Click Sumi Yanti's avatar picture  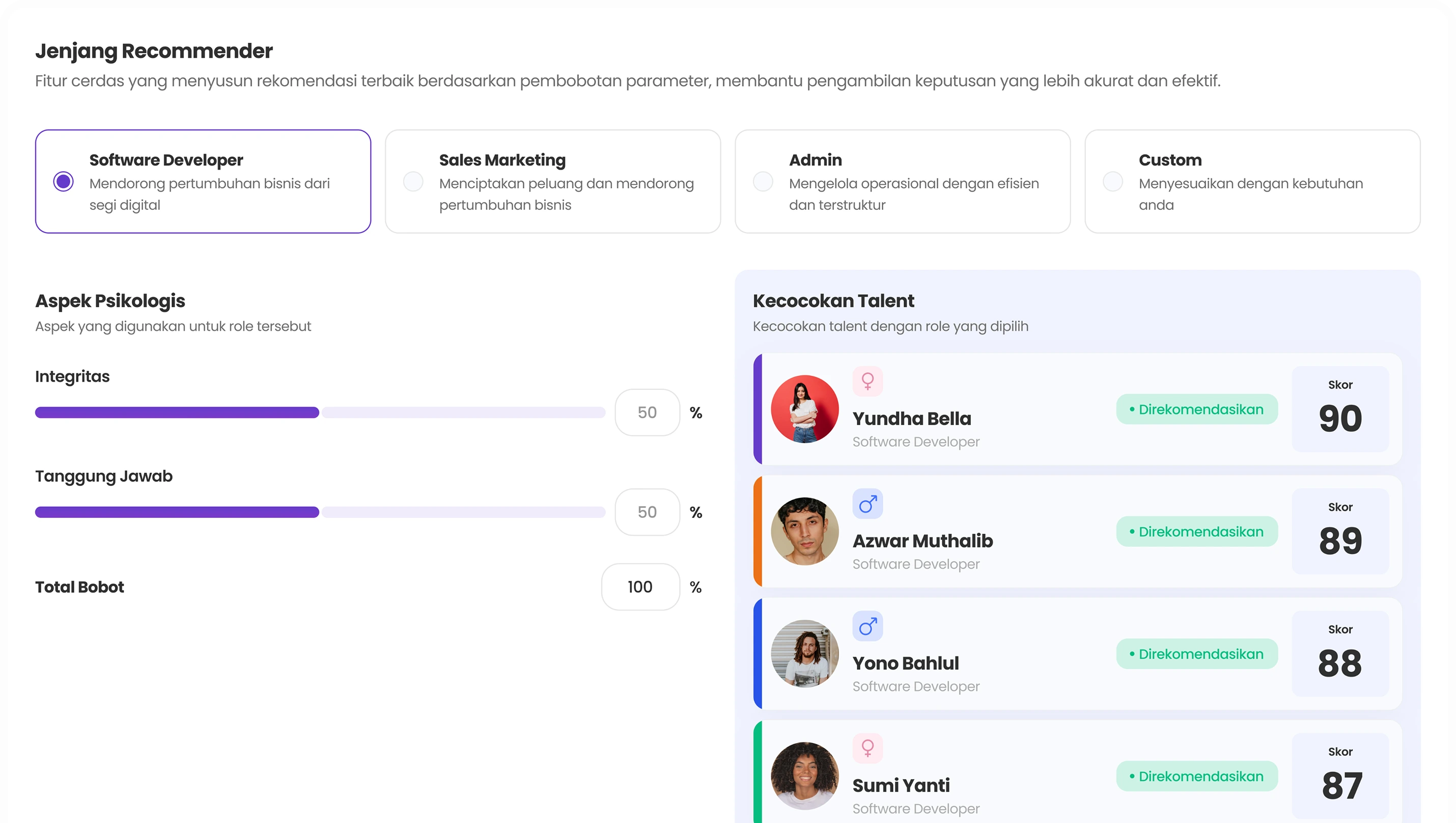tap(804, 776)
